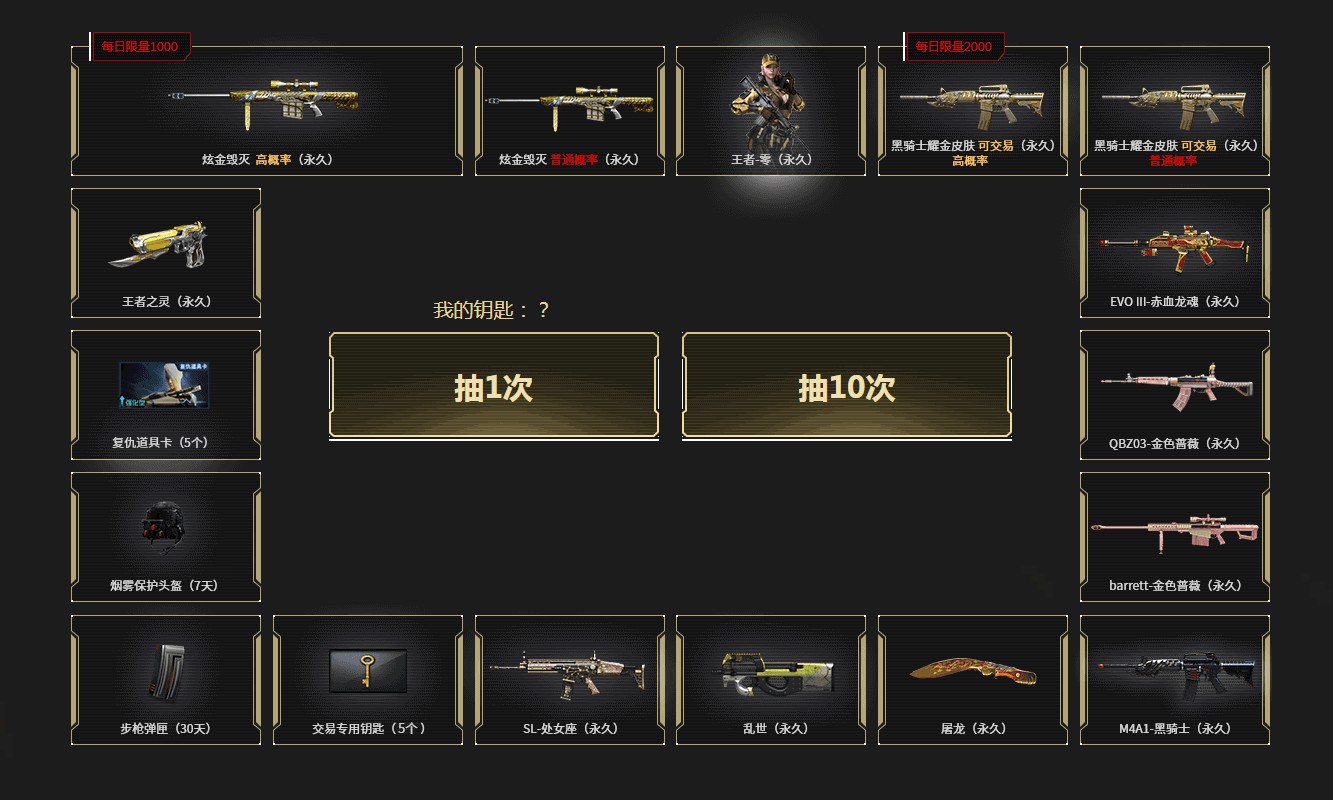Image resolution: width=1333 pixels, height=800 pixels.
Task: Select the 乱世 weapon prize
Action: tap(771, 680)
